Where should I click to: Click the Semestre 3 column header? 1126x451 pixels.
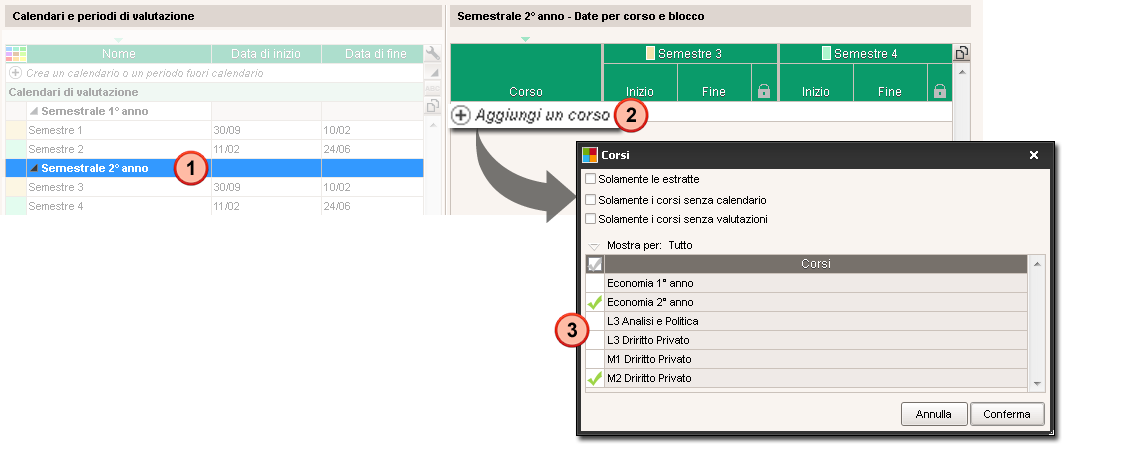coord(691,54)
